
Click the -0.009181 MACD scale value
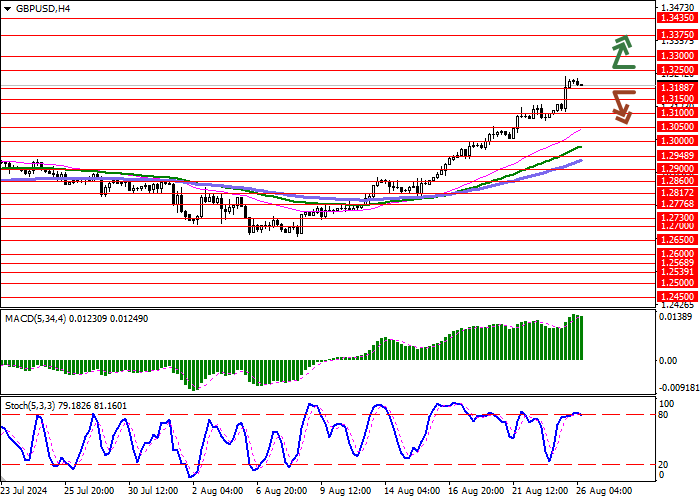pos(679,388)
